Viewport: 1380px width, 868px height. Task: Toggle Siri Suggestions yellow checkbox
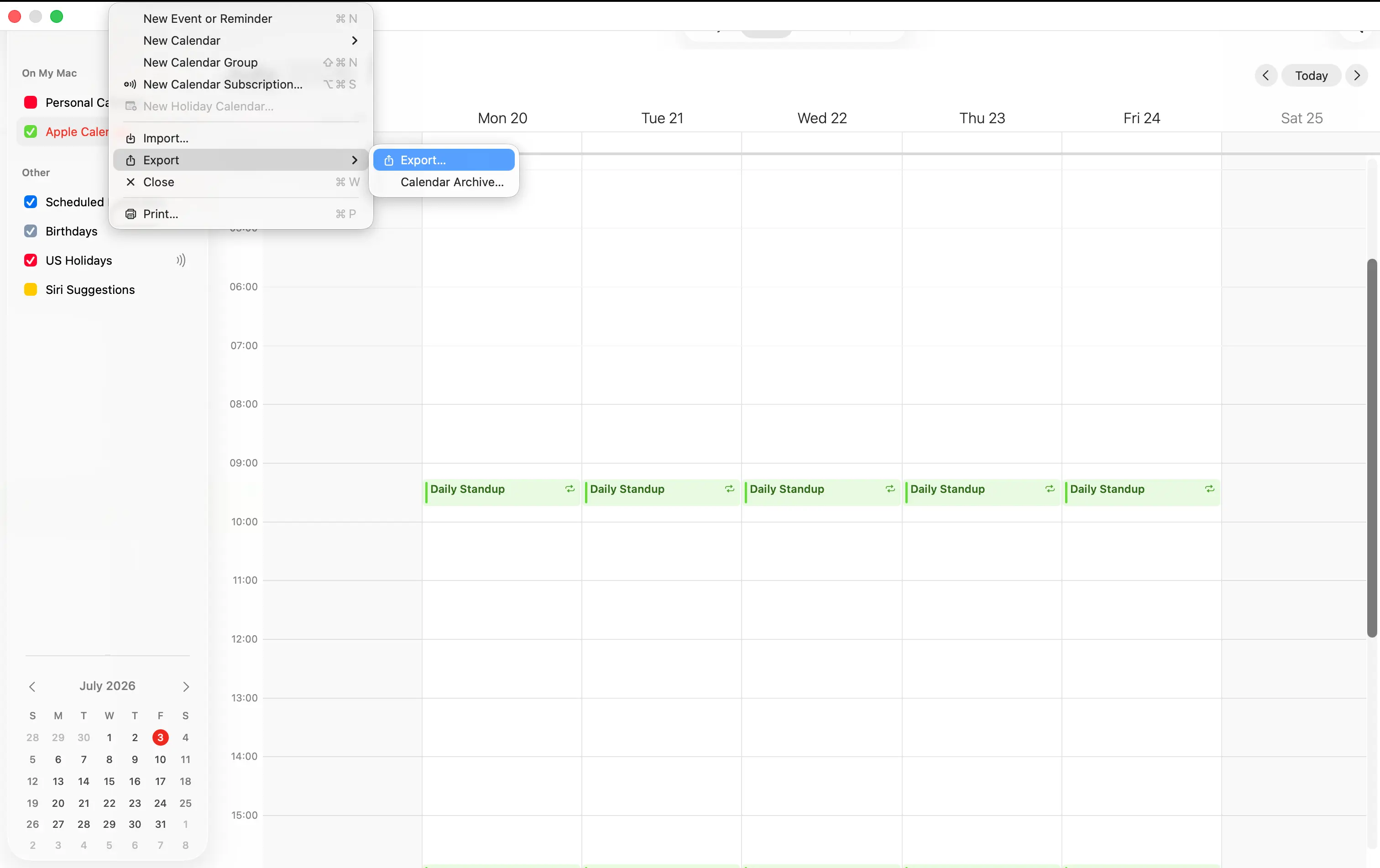(x=31, y=290)
